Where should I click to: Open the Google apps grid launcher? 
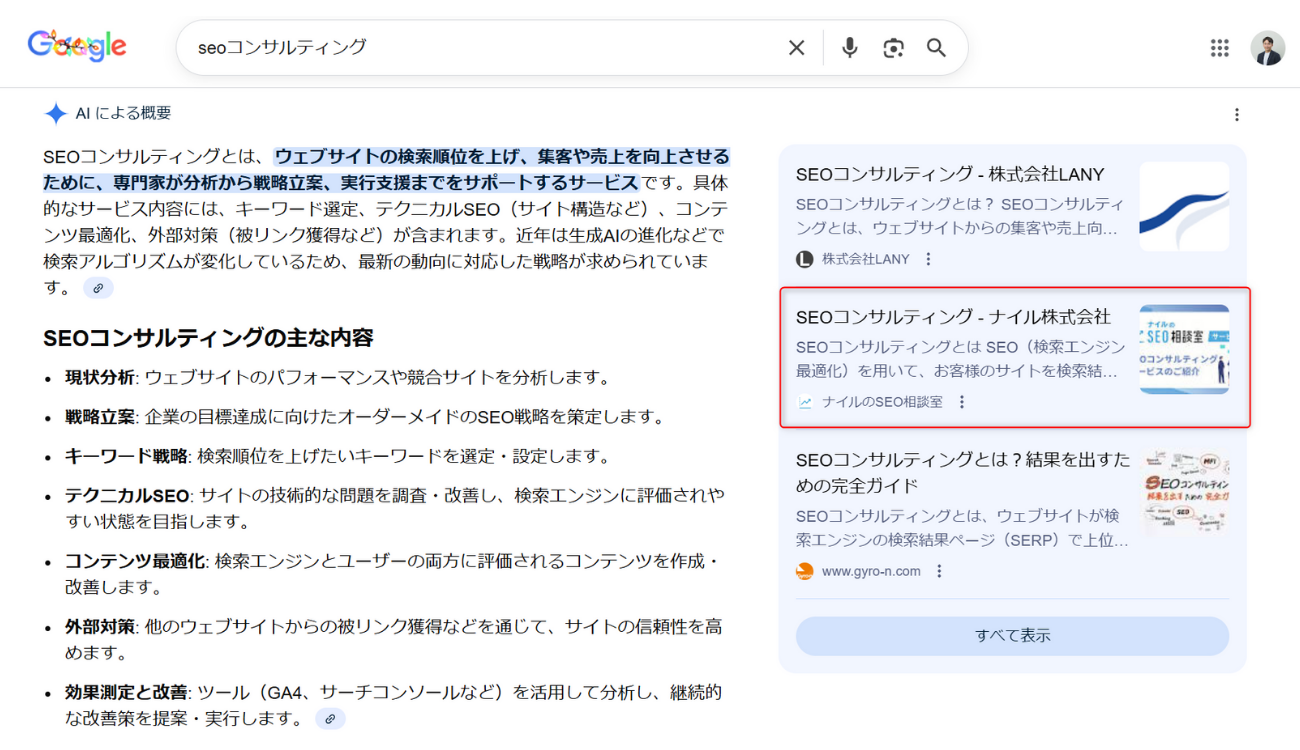1219,47
